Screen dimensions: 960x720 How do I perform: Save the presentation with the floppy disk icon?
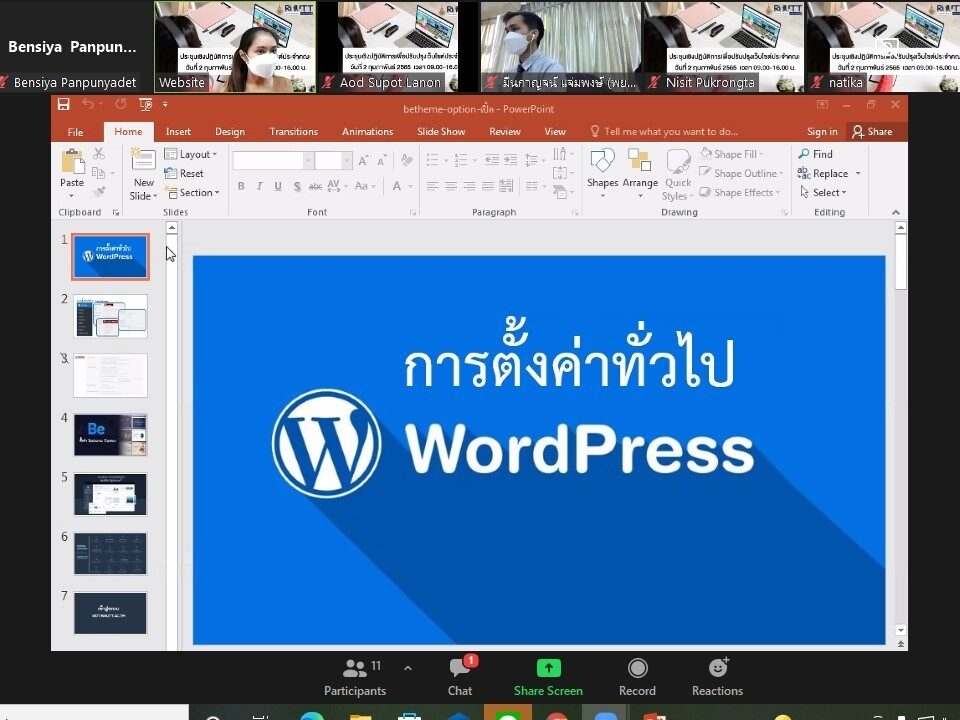click(64, 105)
